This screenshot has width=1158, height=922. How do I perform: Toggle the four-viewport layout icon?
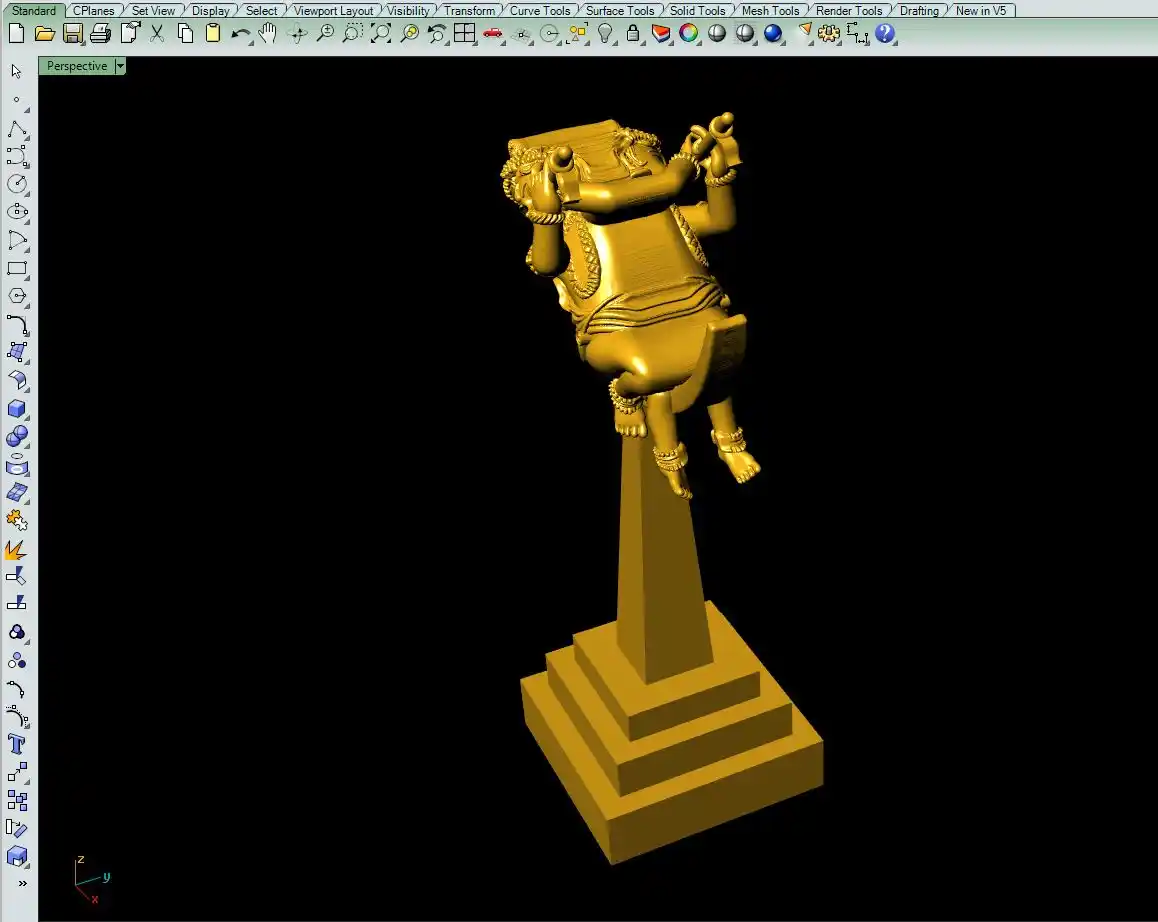464,33
